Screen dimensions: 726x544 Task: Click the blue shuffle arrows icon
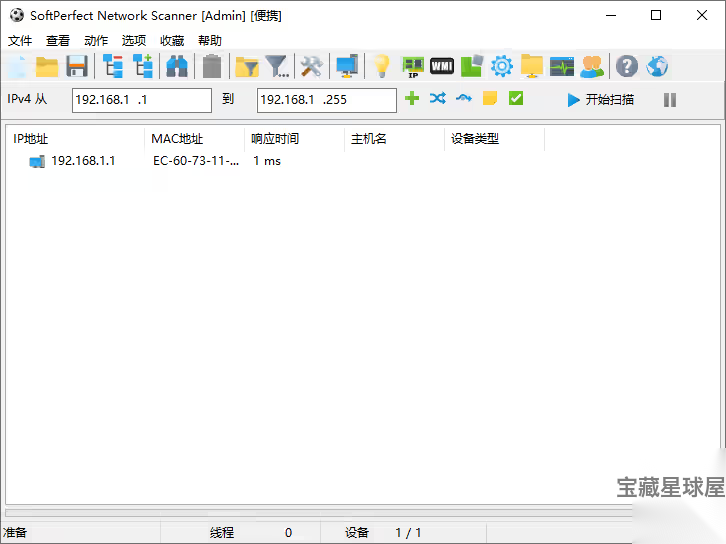click(x=438, y=99)
